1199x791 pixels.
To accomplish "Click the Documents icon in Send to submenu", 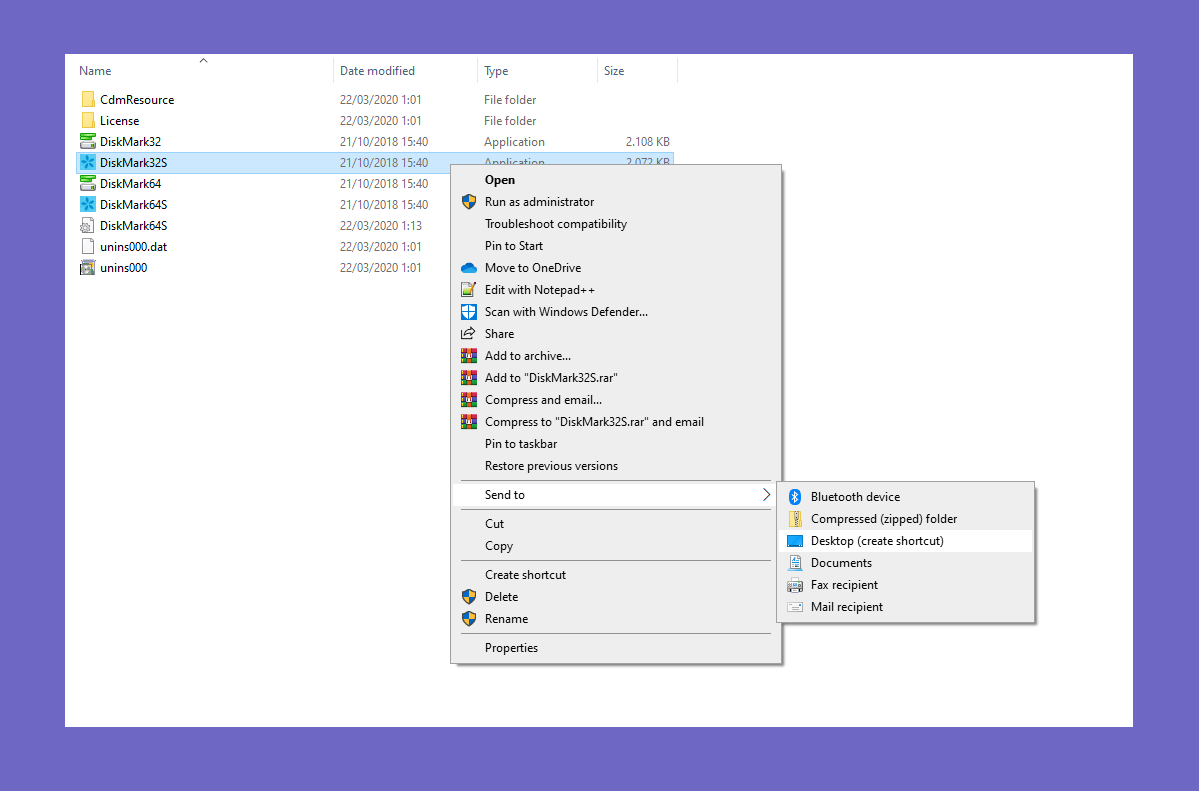I will [x=795, y=563].
